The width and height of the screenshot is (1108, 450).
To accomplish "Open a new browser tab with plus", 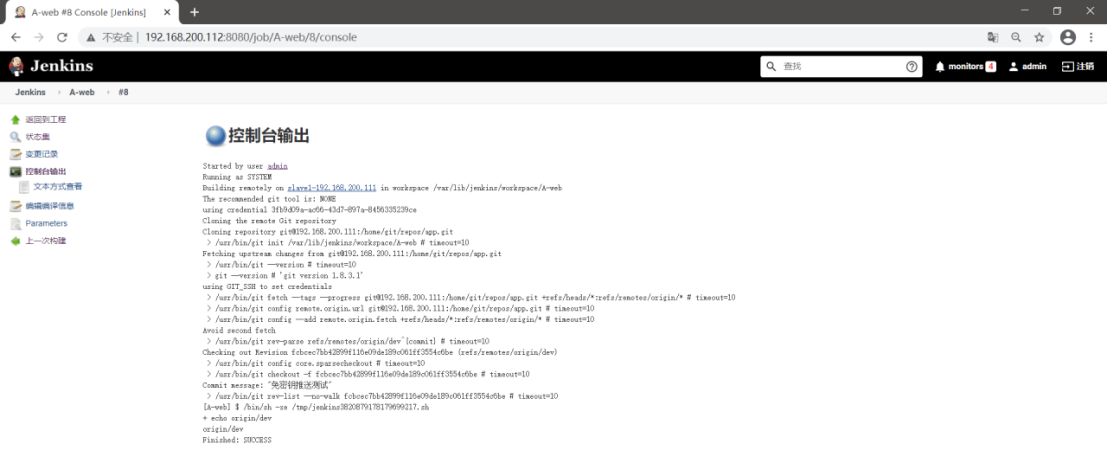I will [194, 12].
